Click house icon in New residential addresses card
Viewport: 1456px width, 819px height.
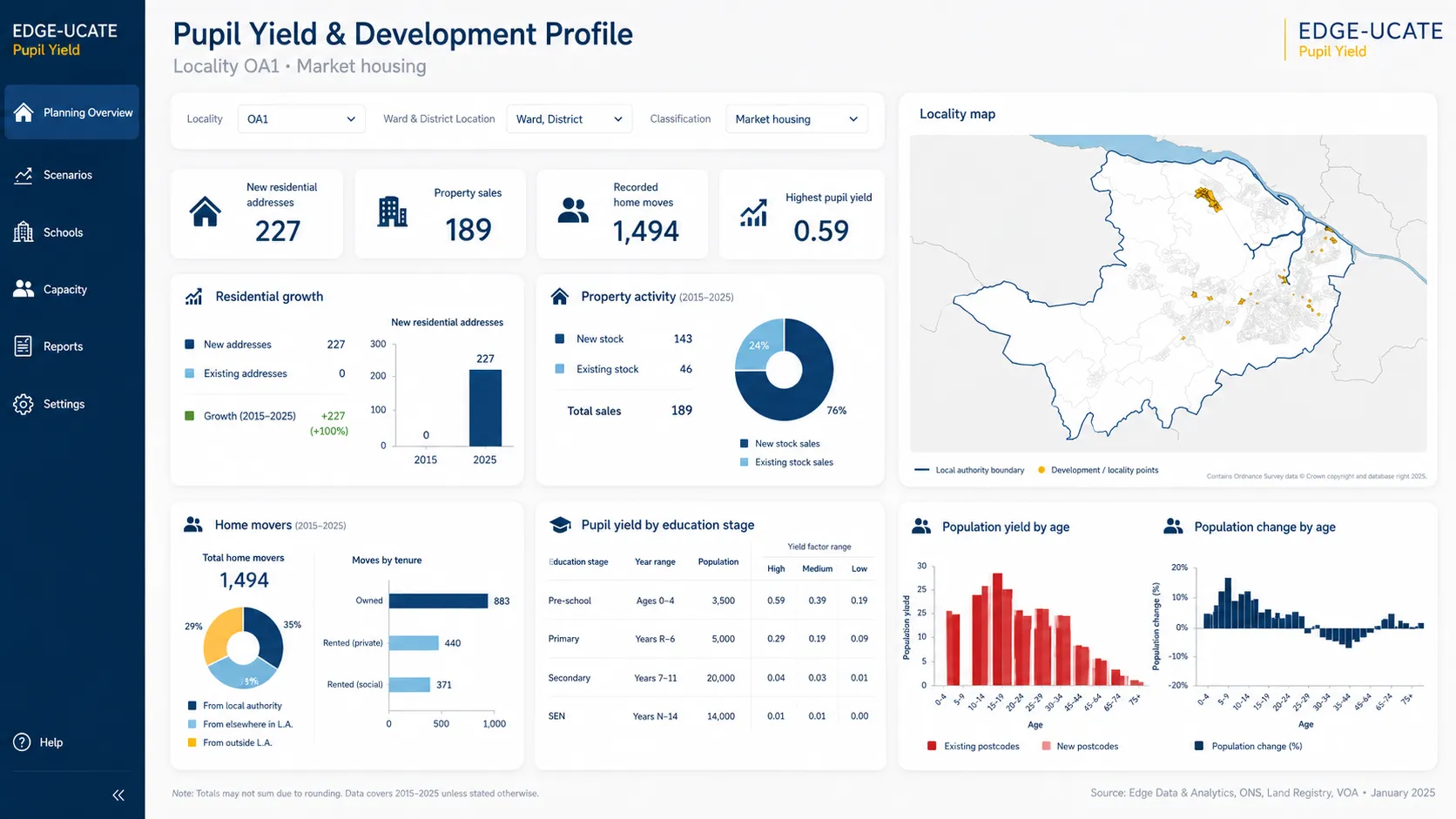[x=206, y=212]
